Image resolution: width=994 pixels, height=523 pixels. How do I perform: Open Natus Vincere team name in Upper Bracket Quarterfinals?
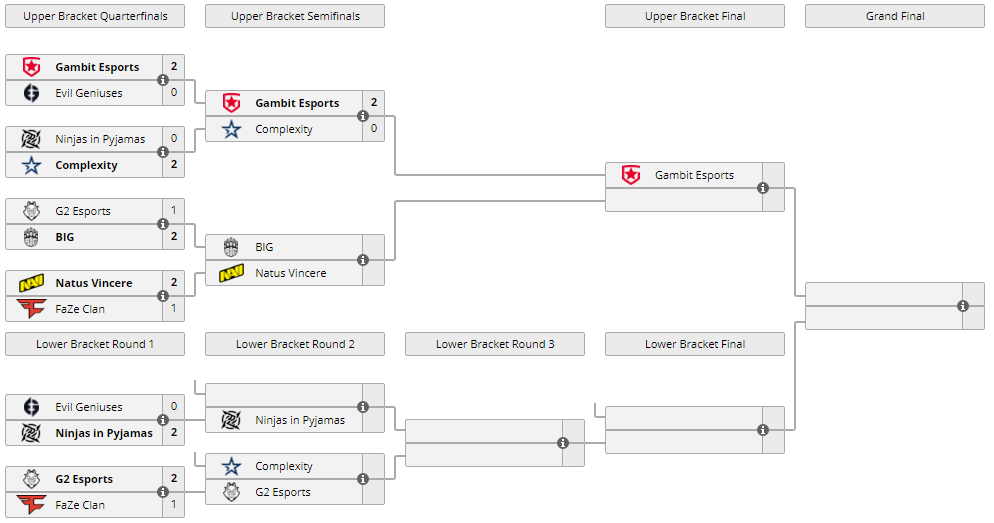(94, 283)
